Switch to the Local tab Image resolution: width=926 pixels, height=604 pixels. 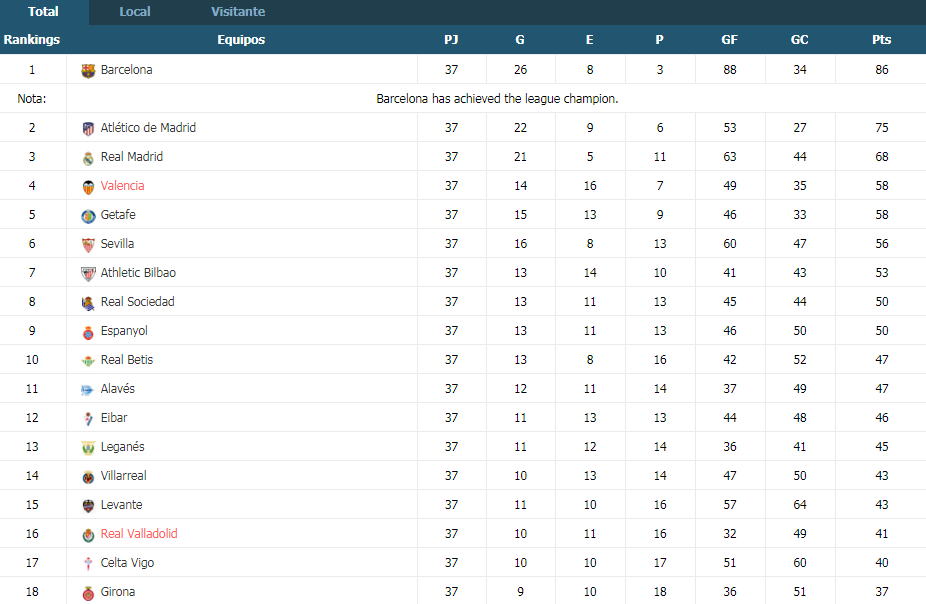point(135,12)
